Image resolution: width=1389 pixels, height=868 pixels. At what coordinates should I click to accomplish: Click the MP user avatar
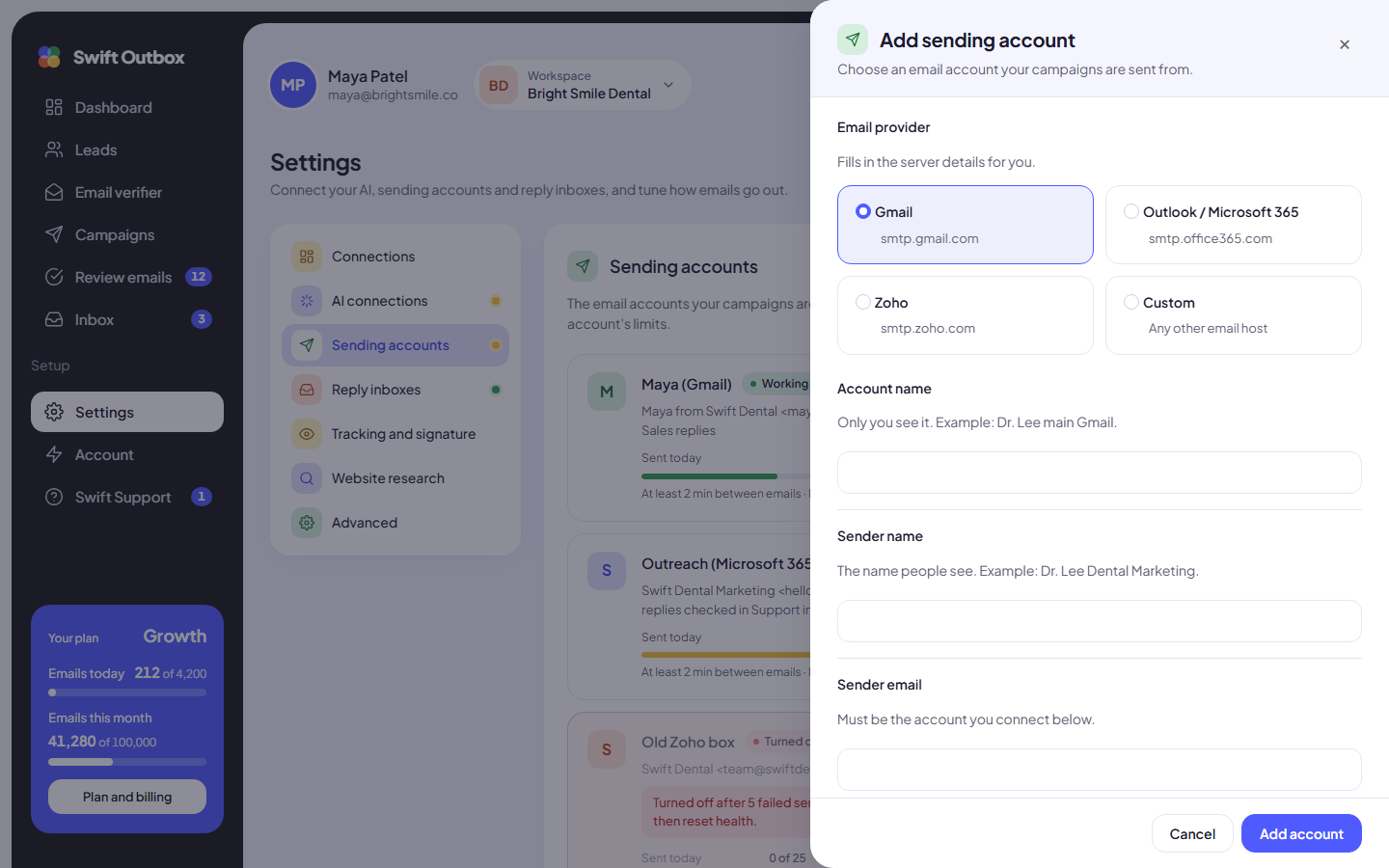point(293,85)
